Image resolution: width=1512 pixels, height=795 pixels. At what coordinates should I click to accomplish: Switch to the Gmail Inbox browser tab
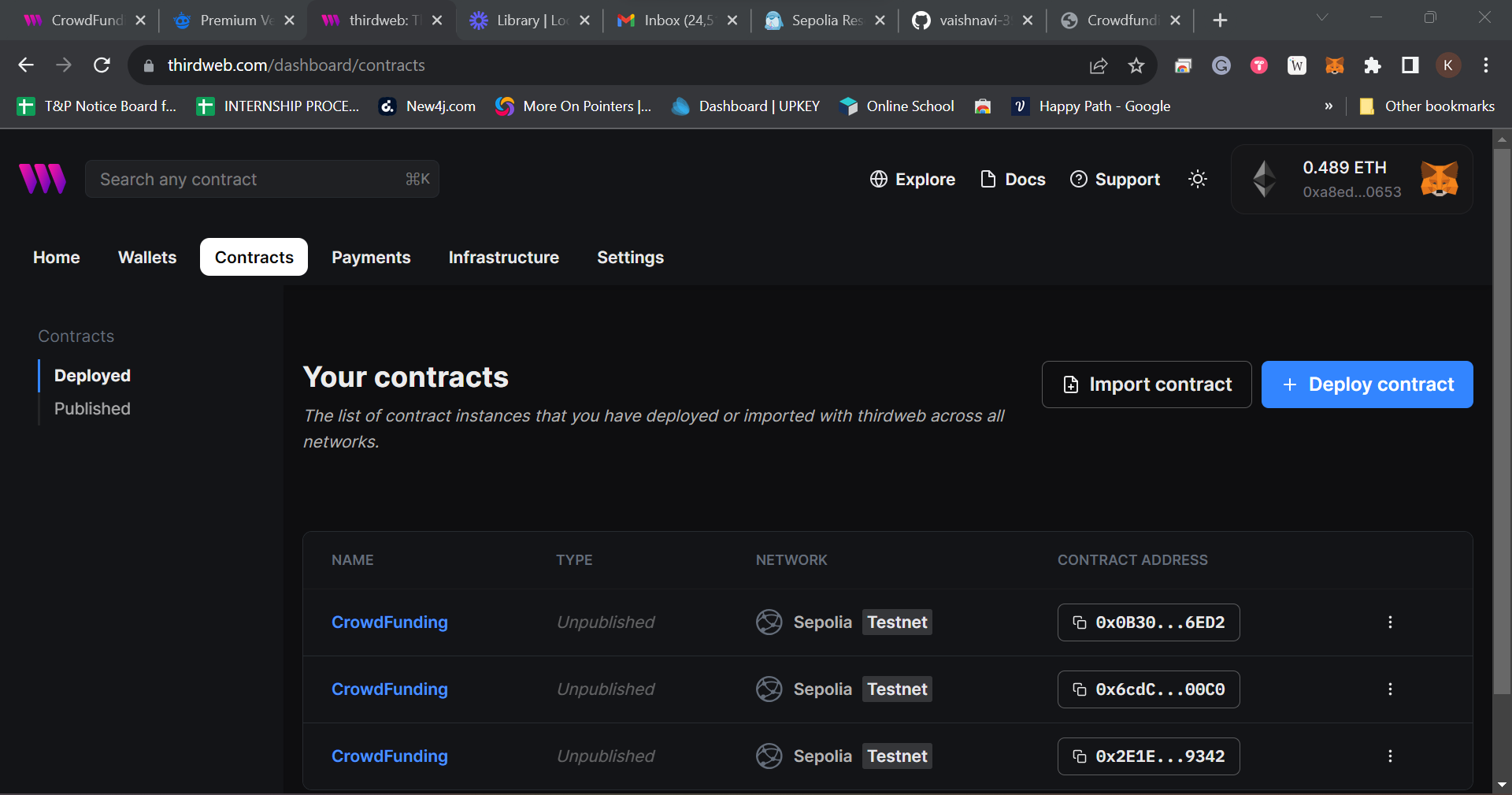(x=677, y=20)
